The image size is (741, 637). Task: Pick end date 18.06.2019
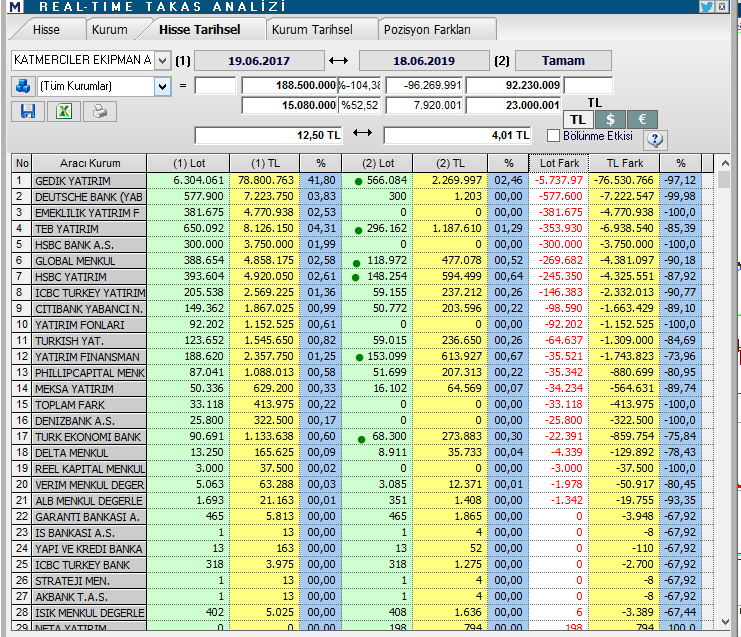coord(424,60)
